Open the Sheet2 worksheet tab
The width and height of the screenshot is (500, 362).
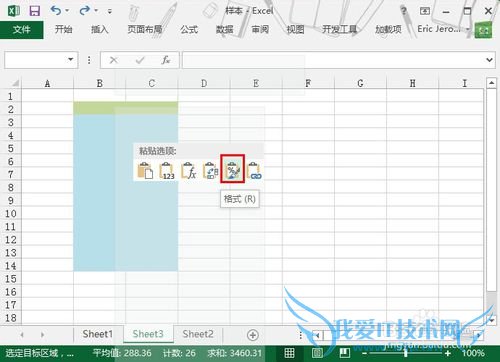point(198,334)
